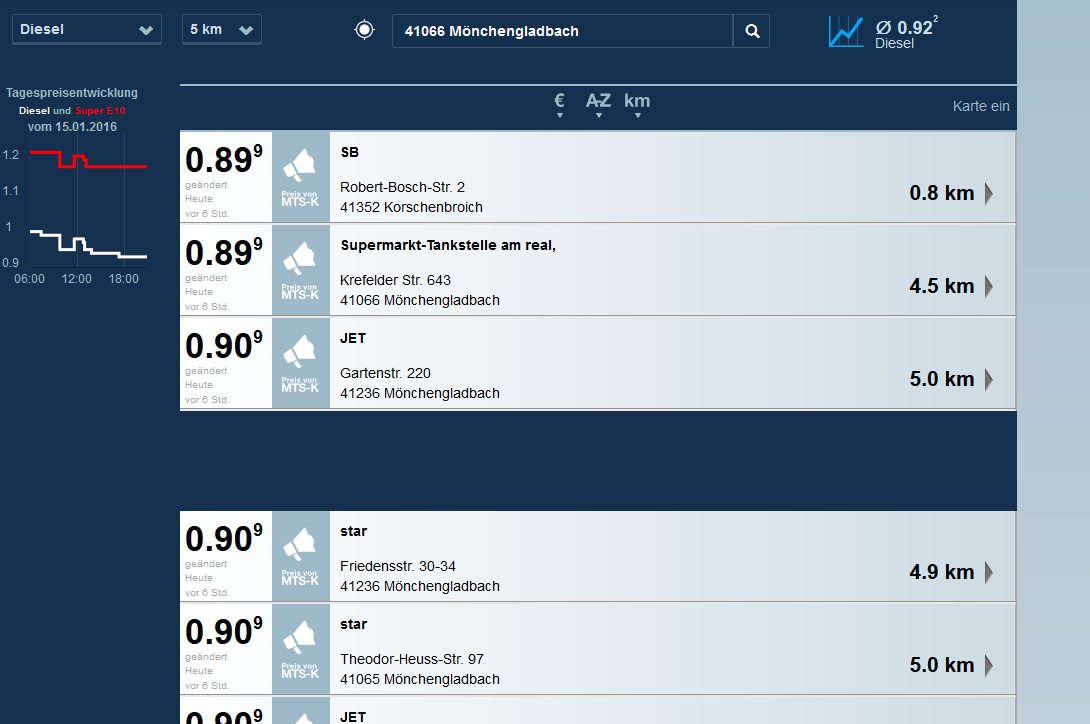This screenshot has height=724, width=1090.
Task: Click 41352 Korschenbroich text
Action: point(412,207)
